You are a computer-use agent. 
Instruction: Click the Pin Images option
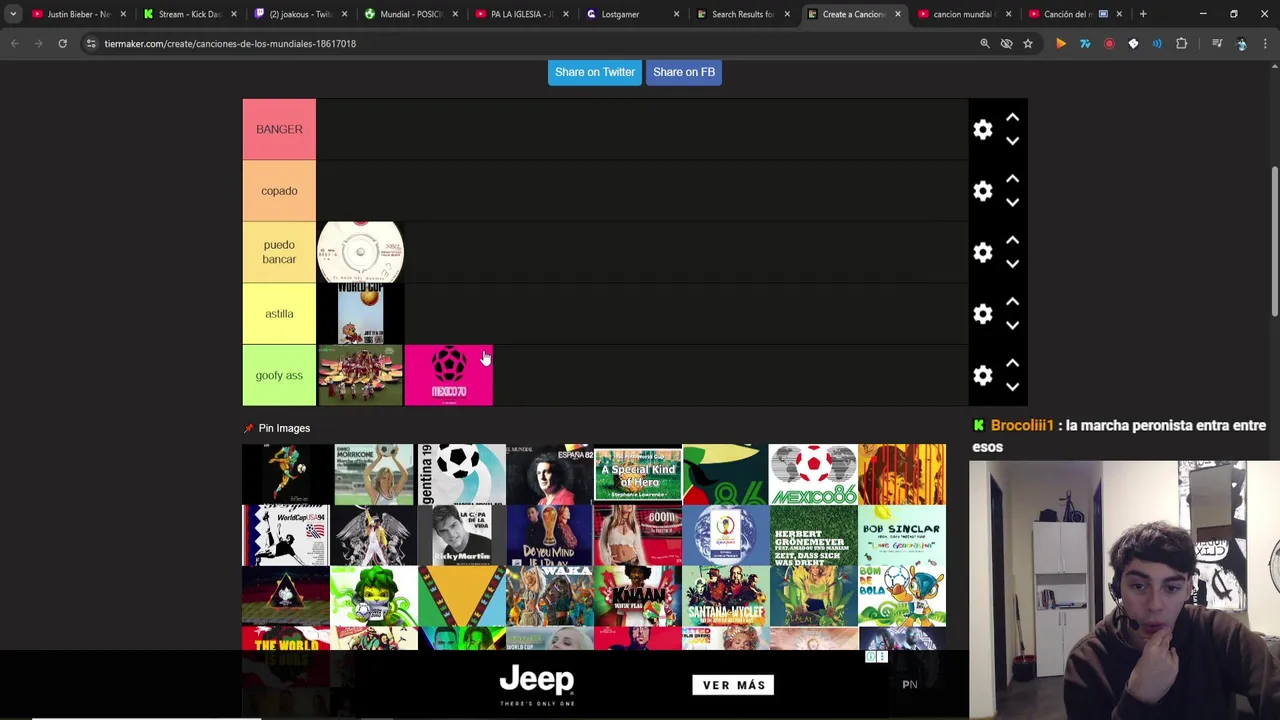[277, 428]
